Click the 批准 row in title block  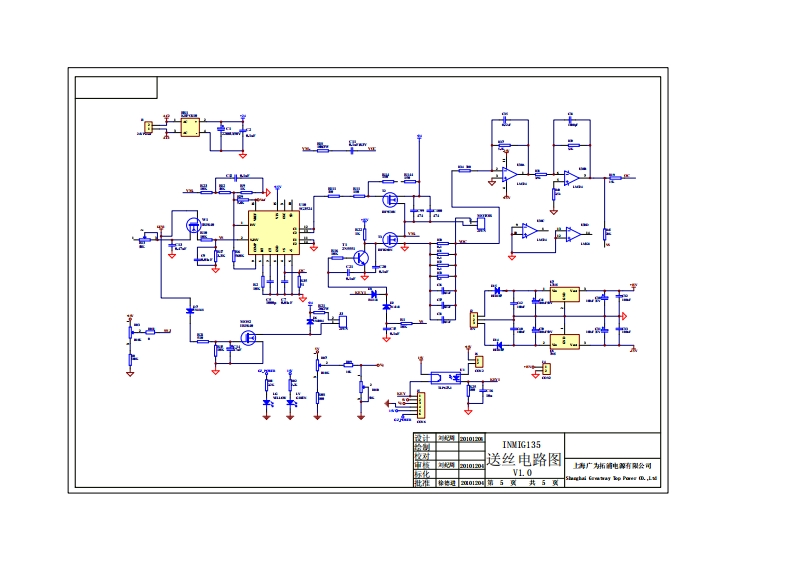pyautogui.click(x=423, y=482)
